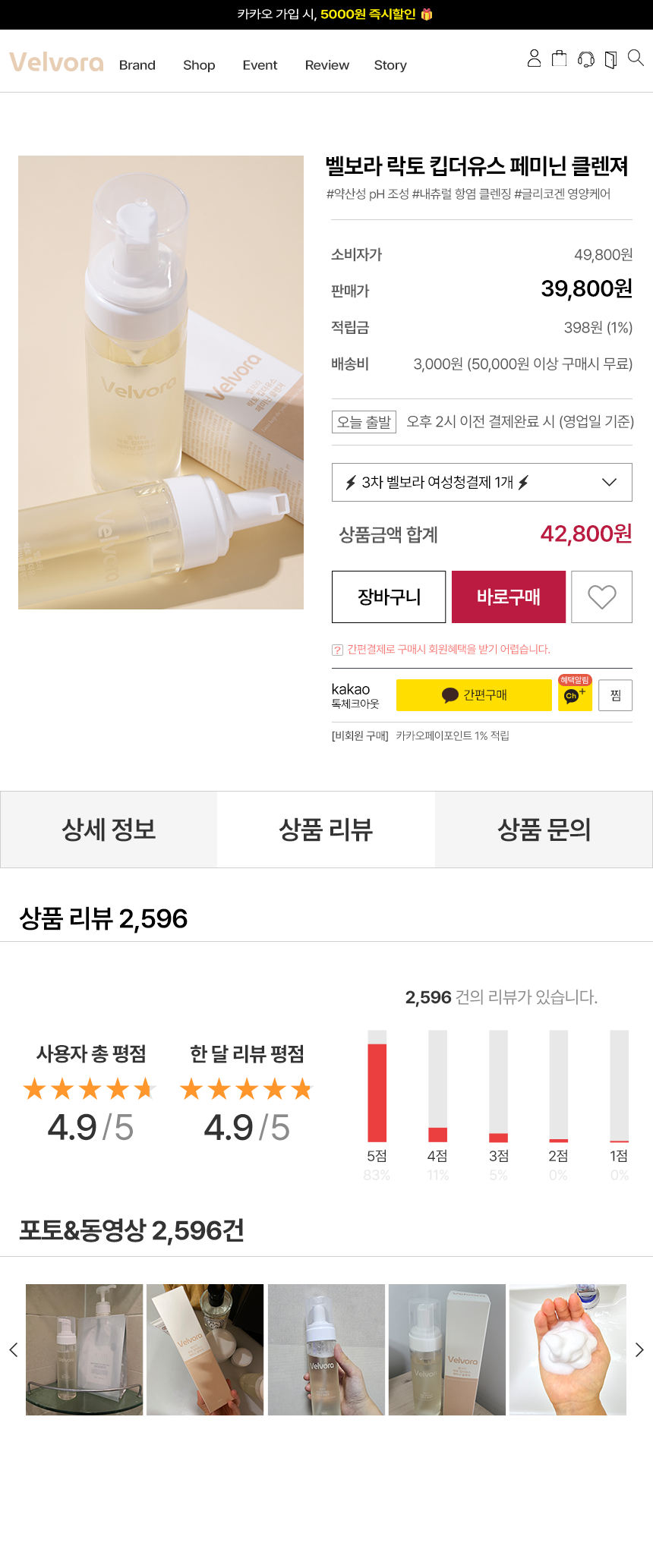Image resolution: width=653 pixels, height=1568 pixels.
Task: Click the question mark help icon
Action: click(x=337, y=650)
